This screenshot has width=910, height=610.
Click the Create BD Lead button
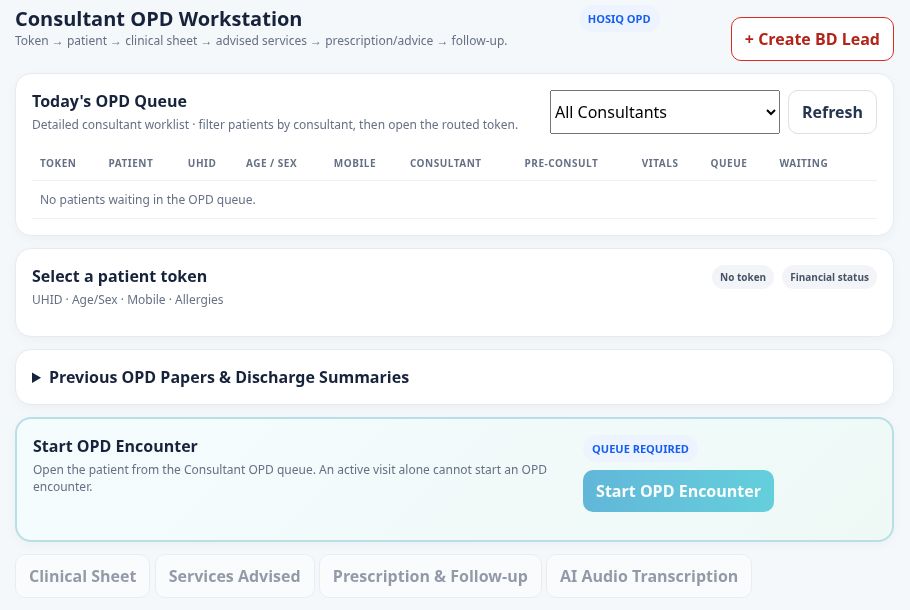click(x=812, y=39)
